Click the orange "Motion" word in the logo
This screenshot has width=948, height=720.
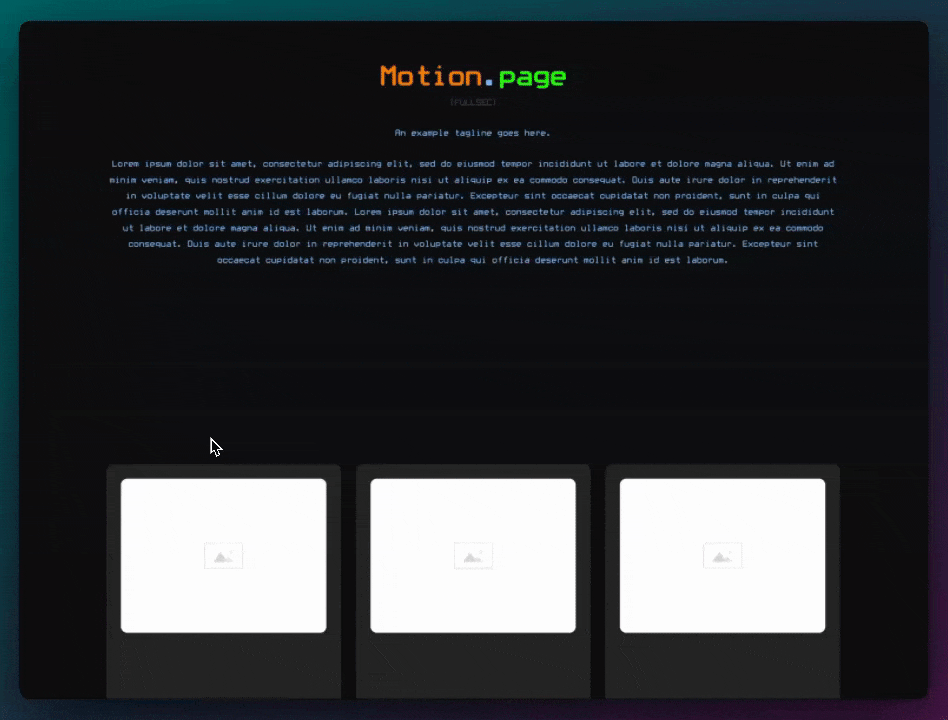[430, 76]
